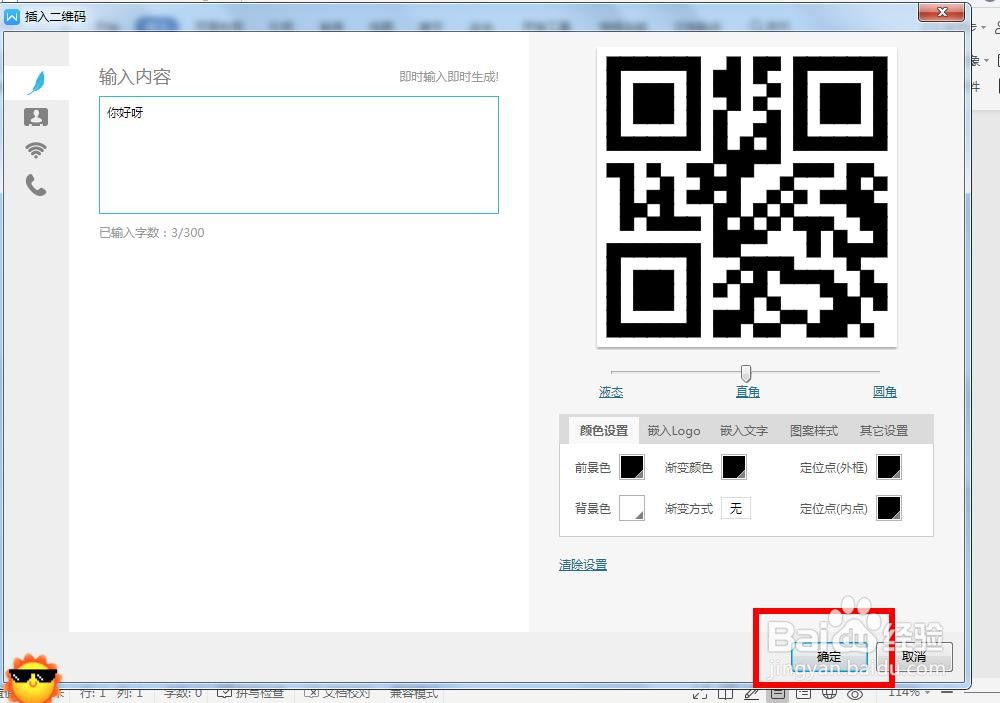Toggle 拼写检查 in the background status bar
Screen dimensions: 1000x703
tap(251, 693)
